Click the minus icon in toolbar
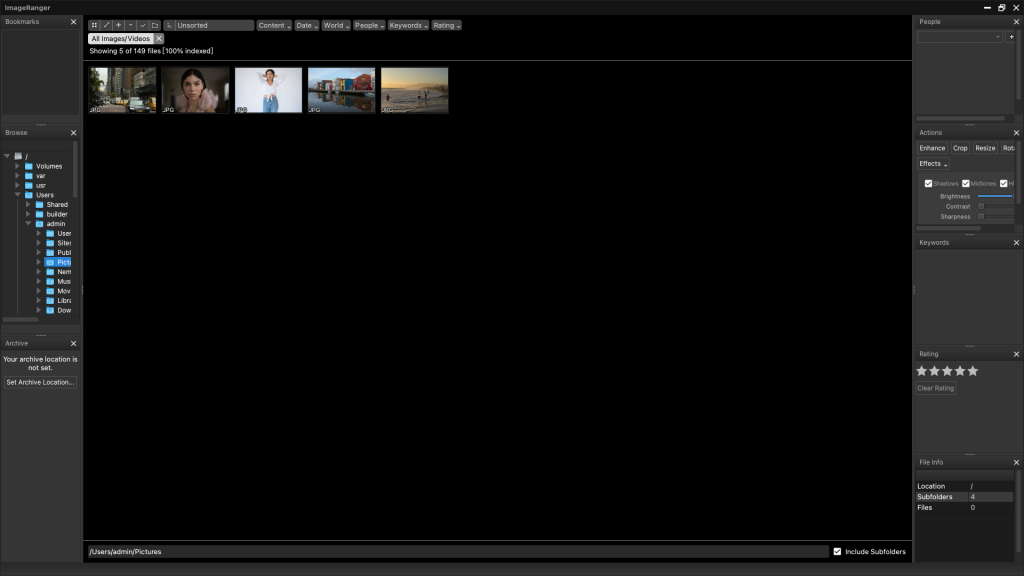The height and width of the screenshot is (576, 1024). click(x=131, y=25)
